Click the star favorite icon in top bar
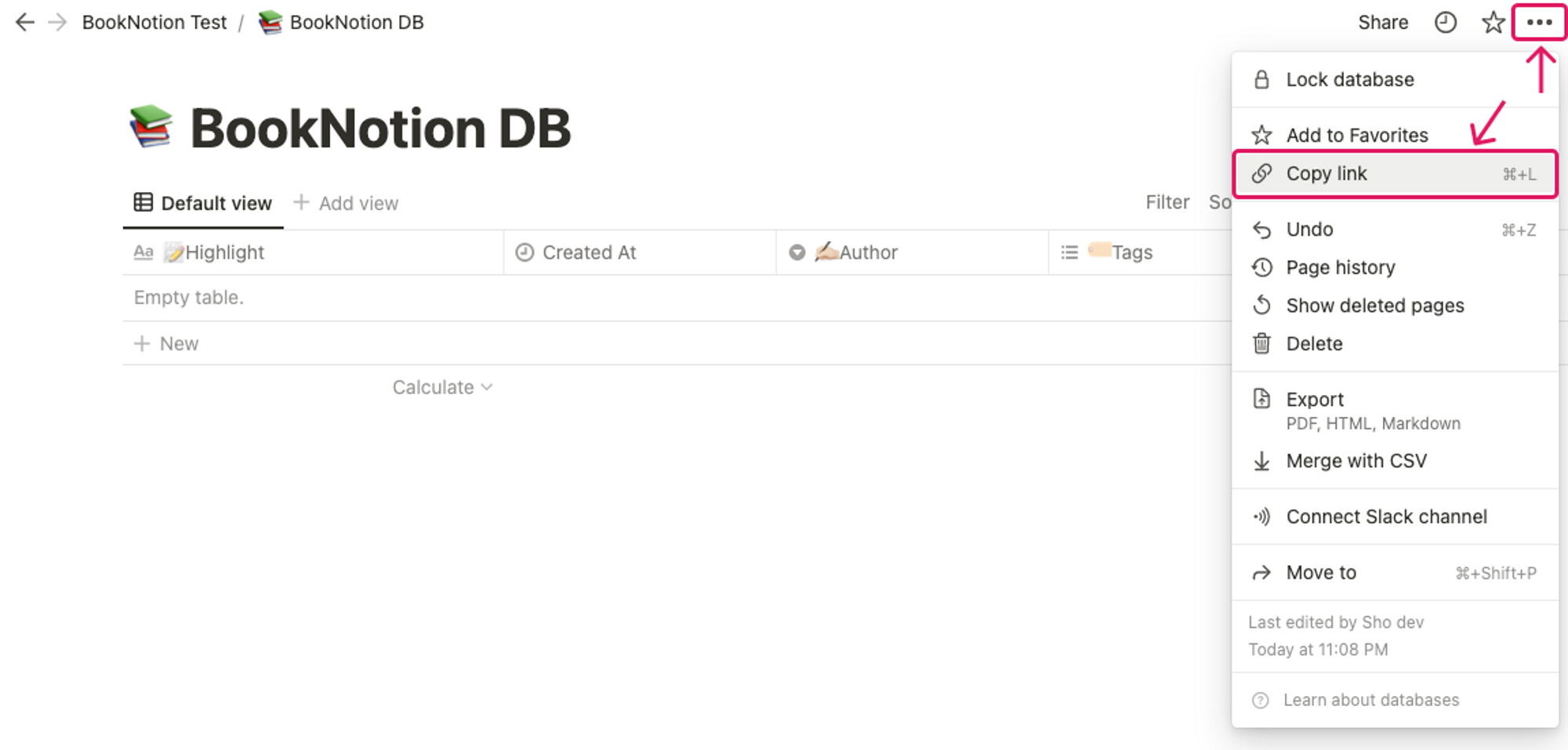 1493,22
